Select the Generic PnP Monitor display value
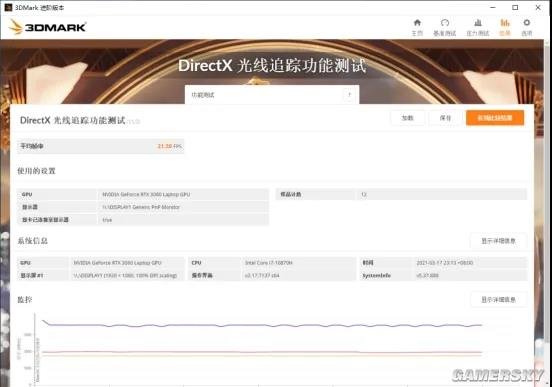The height and width of the screenshot is (387, 552). click(x=141, y=207)
